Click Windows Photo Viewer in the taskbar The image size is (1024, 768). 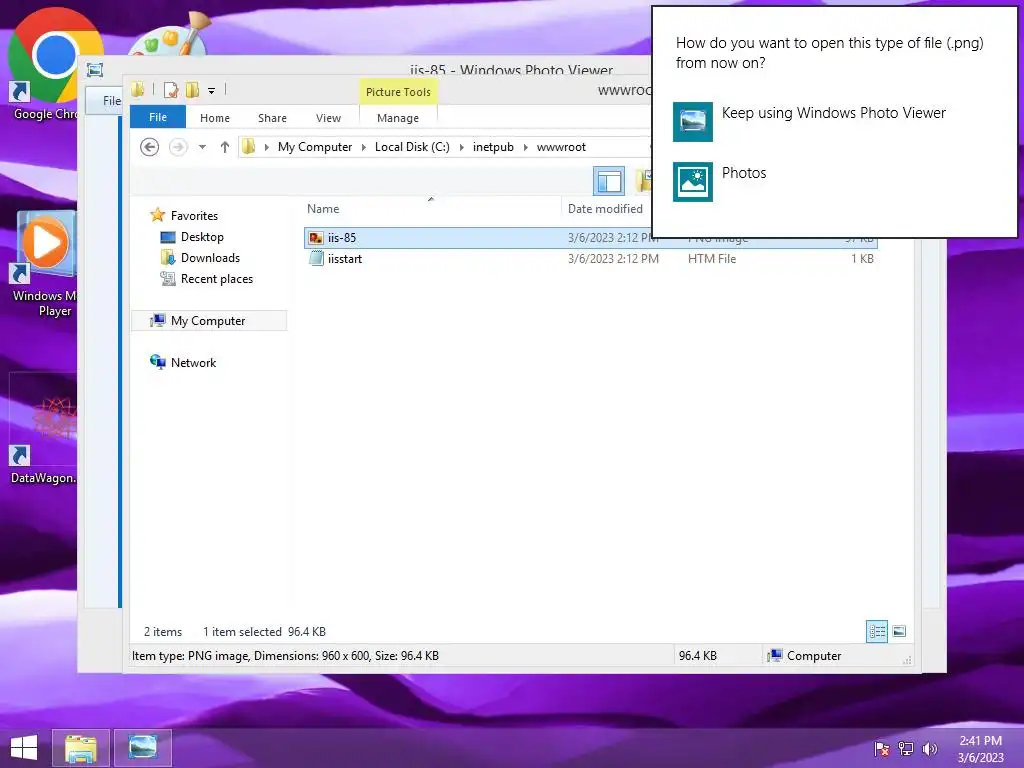[x=143, y=748]
